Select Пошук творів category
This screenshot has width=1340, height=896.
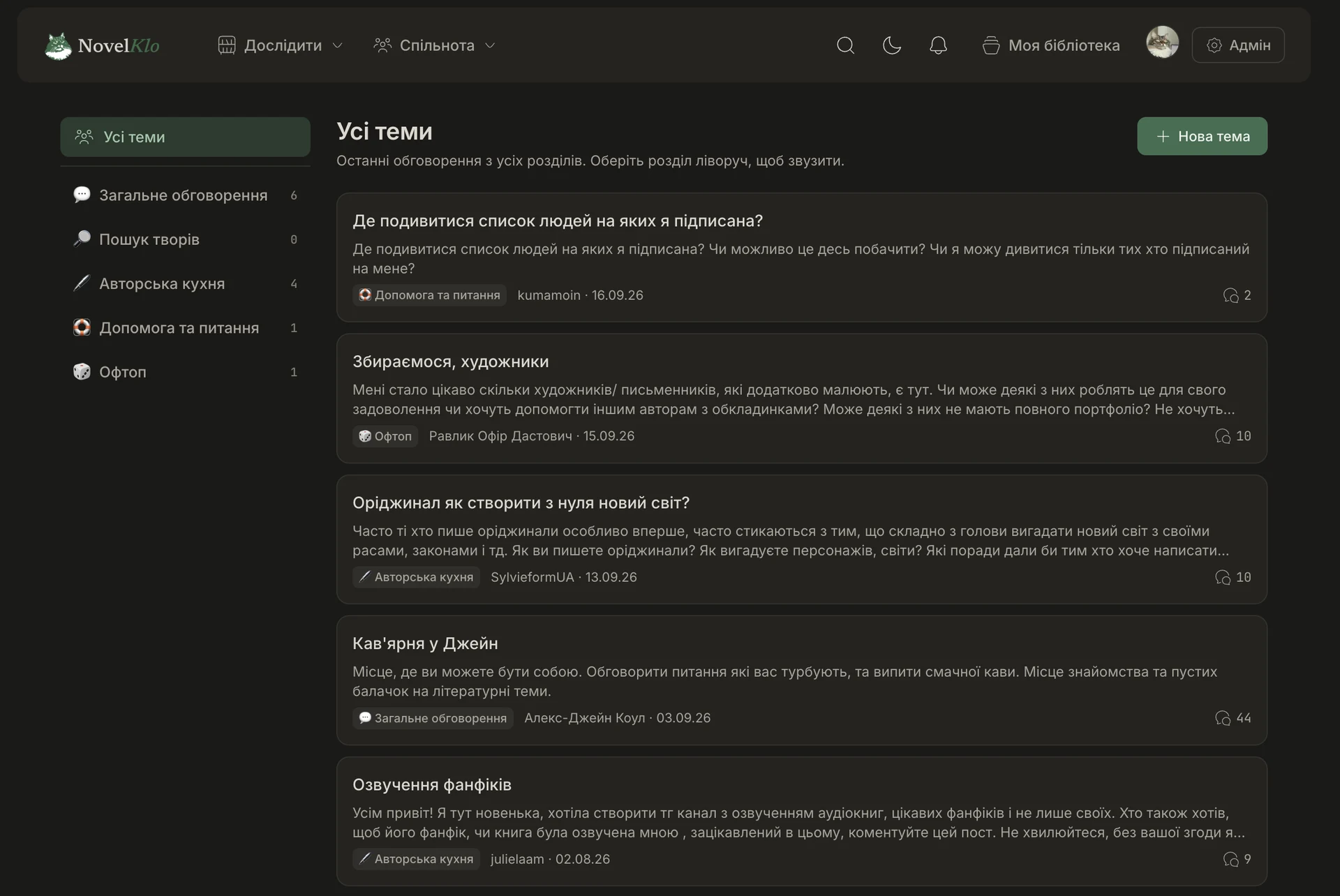click(x=185, y=239)
